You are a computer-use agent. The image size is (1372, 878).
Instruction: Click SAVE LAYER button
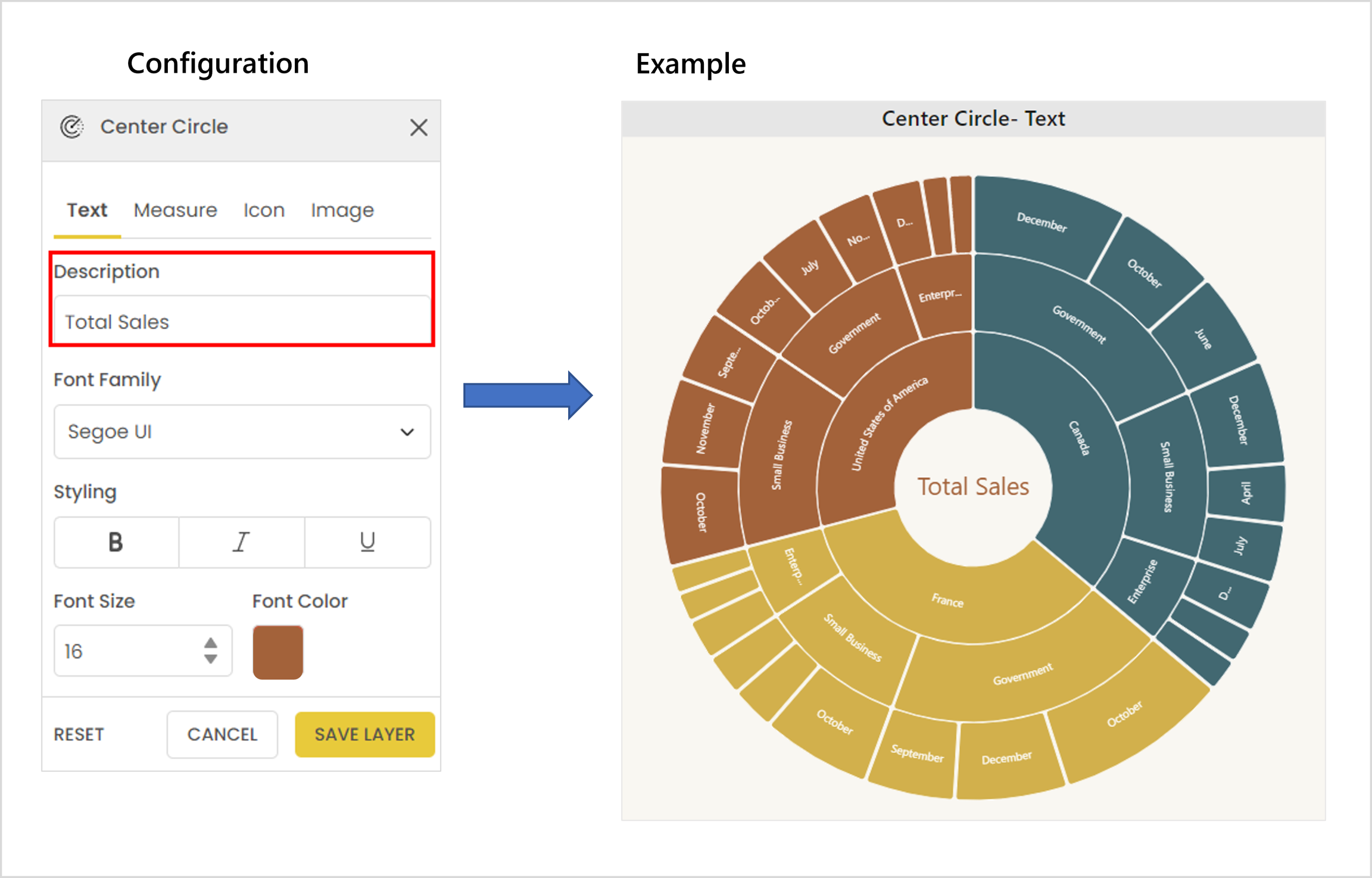pos(364,734)
